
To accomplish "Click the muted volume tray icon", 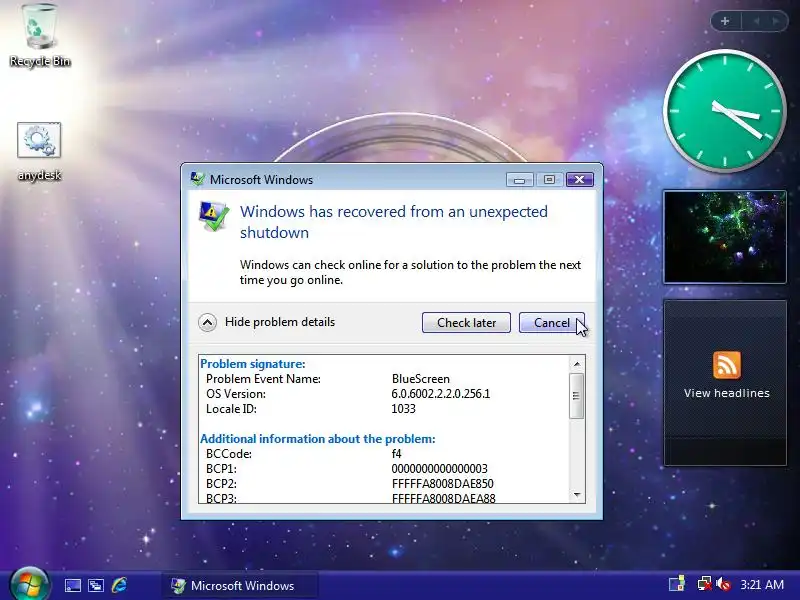I will pos(723,584).
